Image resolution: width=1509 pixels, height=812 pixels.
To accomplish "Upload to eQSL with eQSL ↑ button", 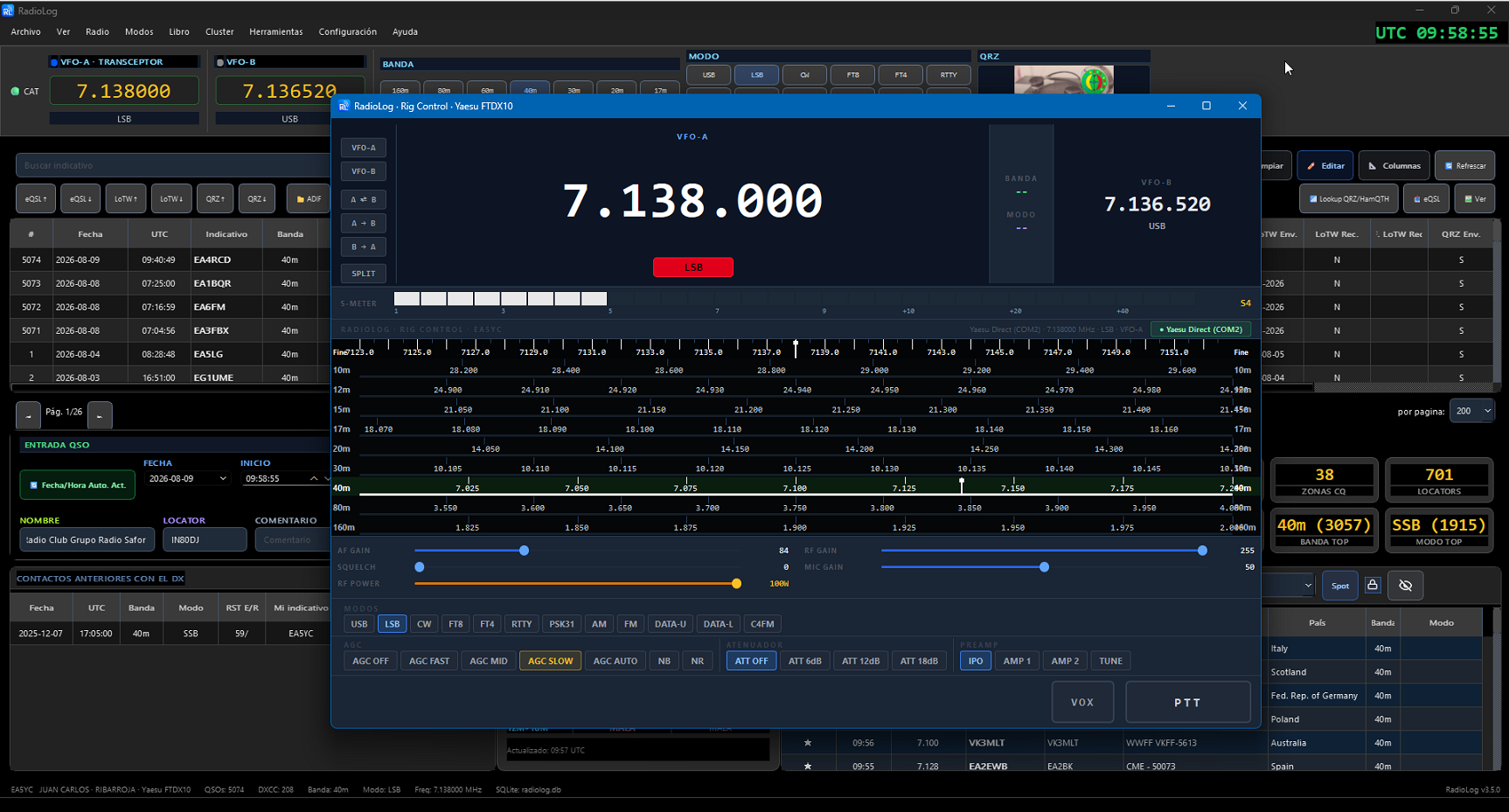I will 36,198.
